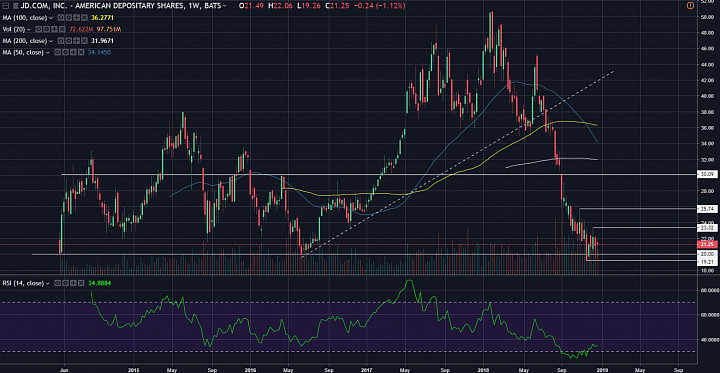Remove the MA (100, close) indicator
This screenshot has height=373, width=720.
[84, 18]
